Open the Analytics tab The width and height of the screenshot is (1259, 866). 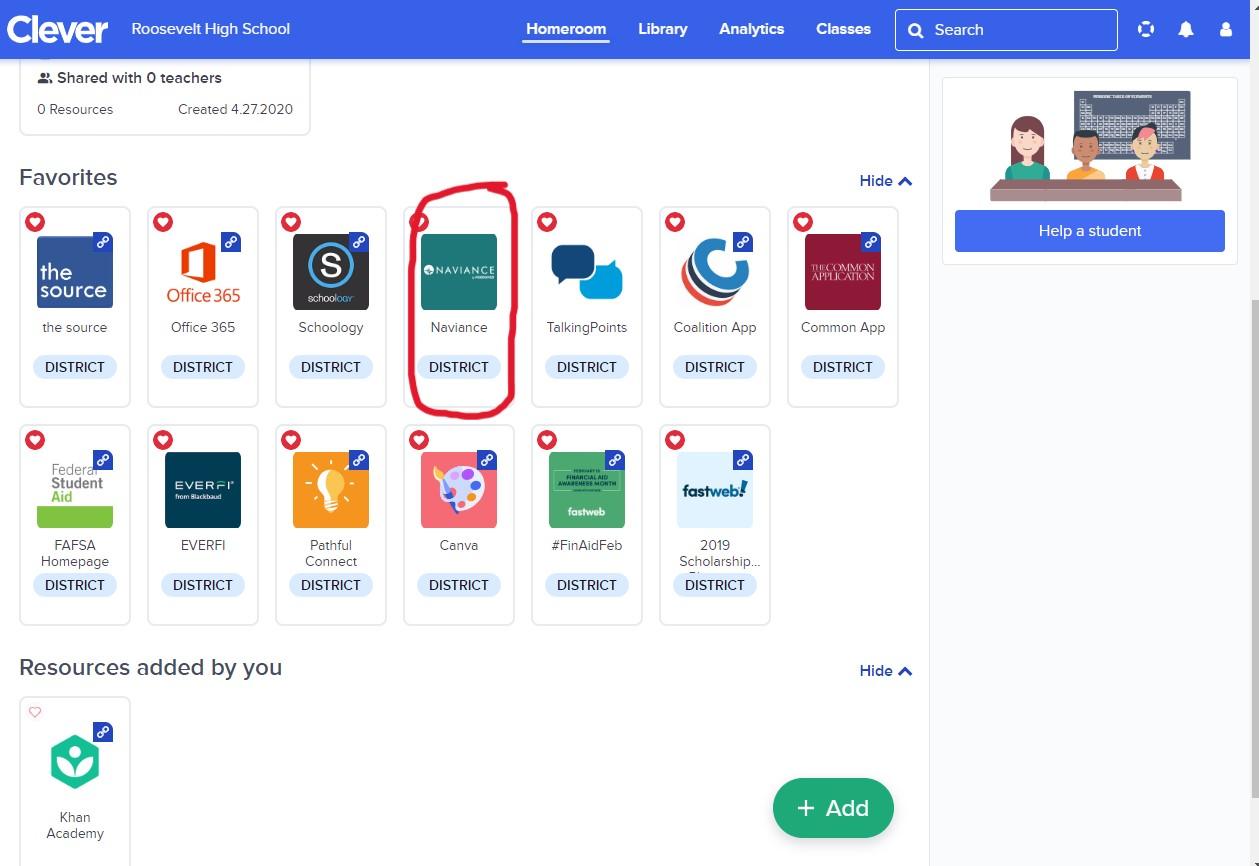coord(752,29)
